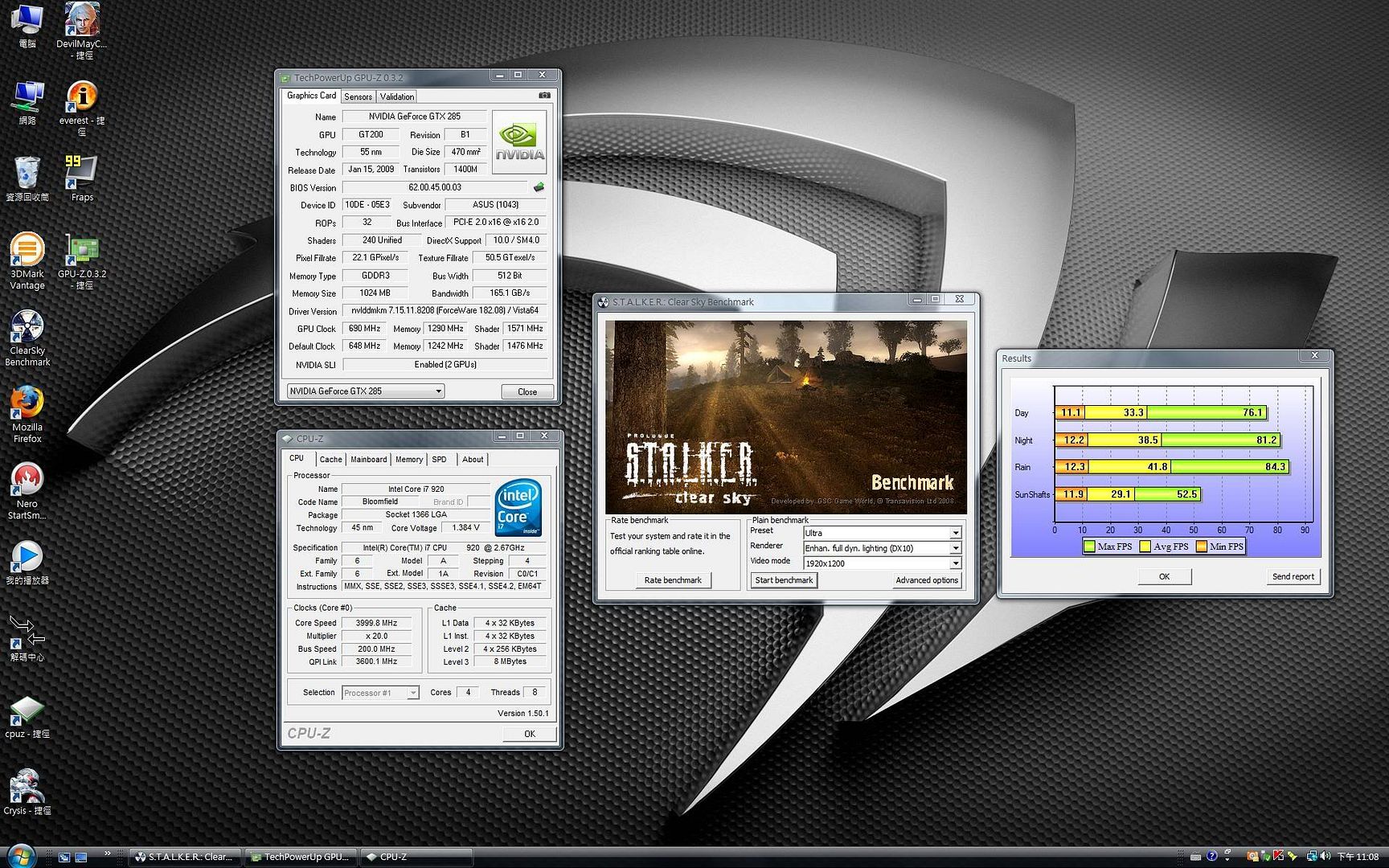Click the BIOS save chip icon in GPU-Z
1389x868 pixels.
pos(539,187)
